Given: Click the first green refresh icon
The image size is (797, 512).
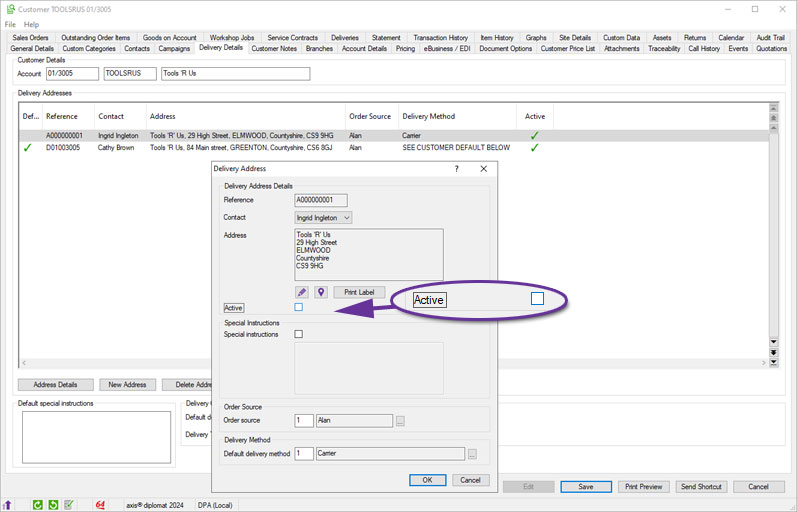Looking at the screenshot, I should click(38, 506).
